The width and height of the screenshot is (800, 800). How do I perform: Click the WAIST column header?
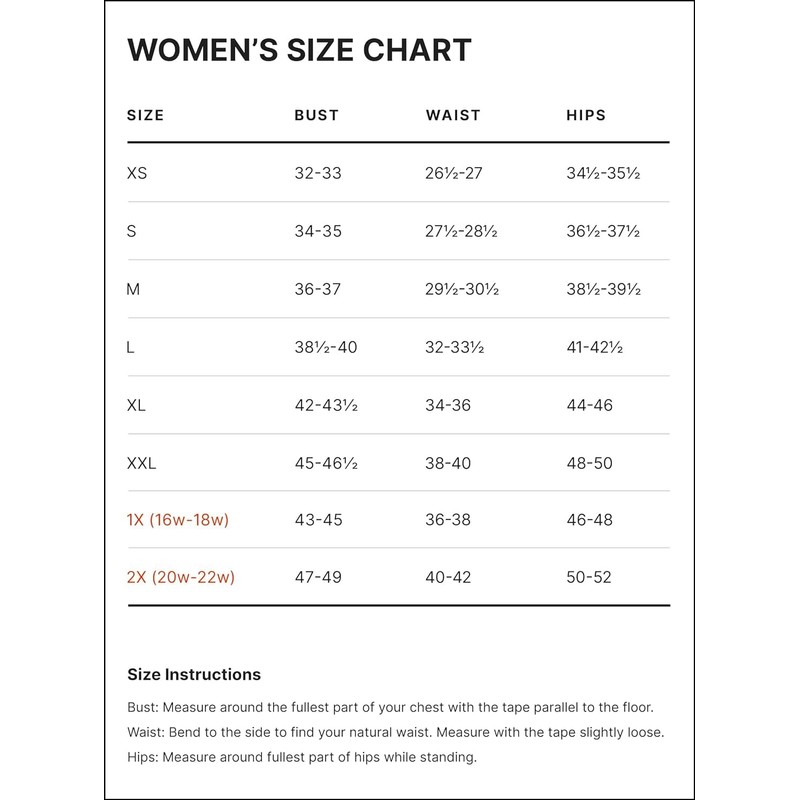click(453, 115)
